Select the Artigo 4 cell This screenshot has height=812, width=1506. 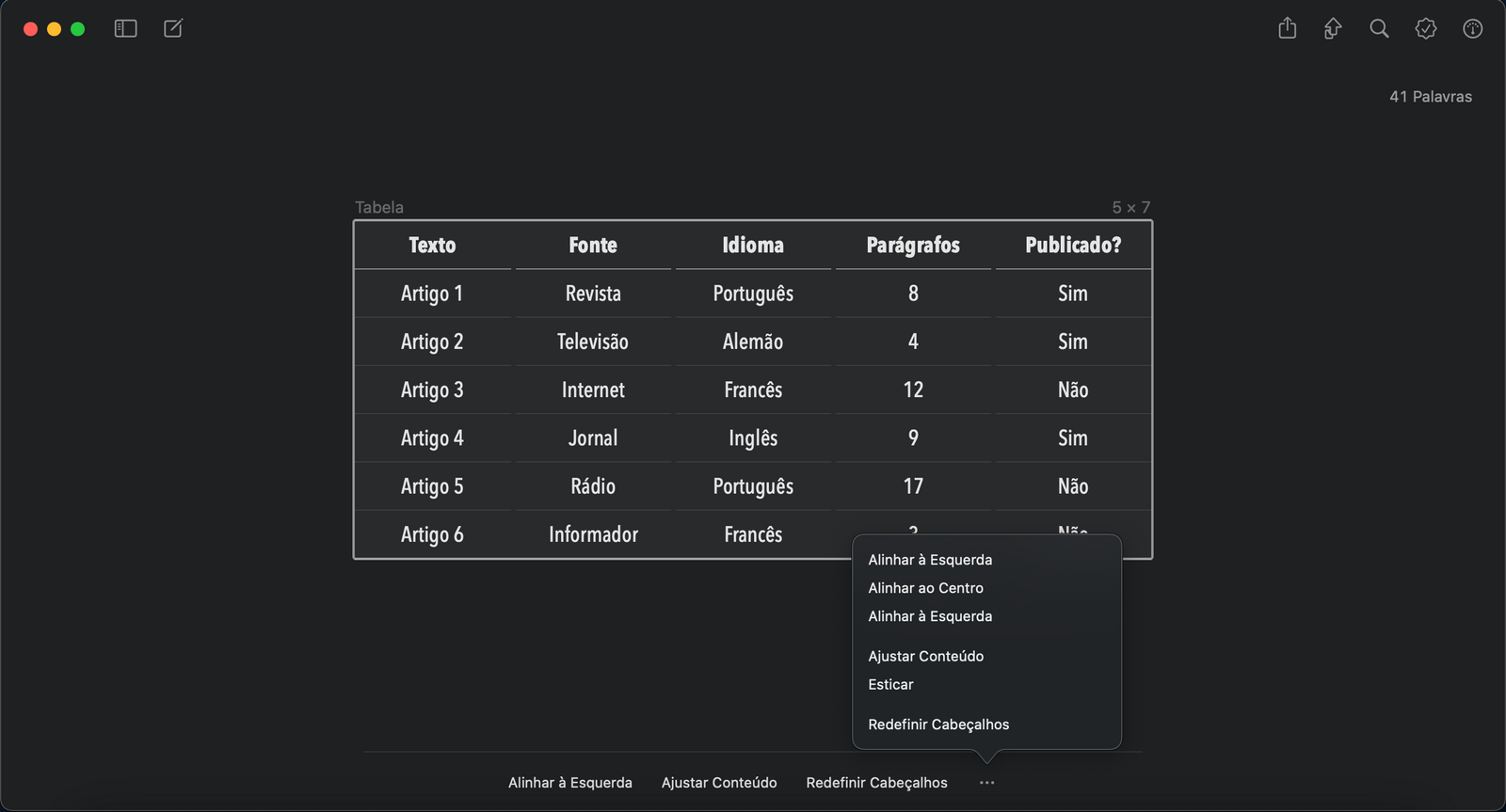coord(432,438)
